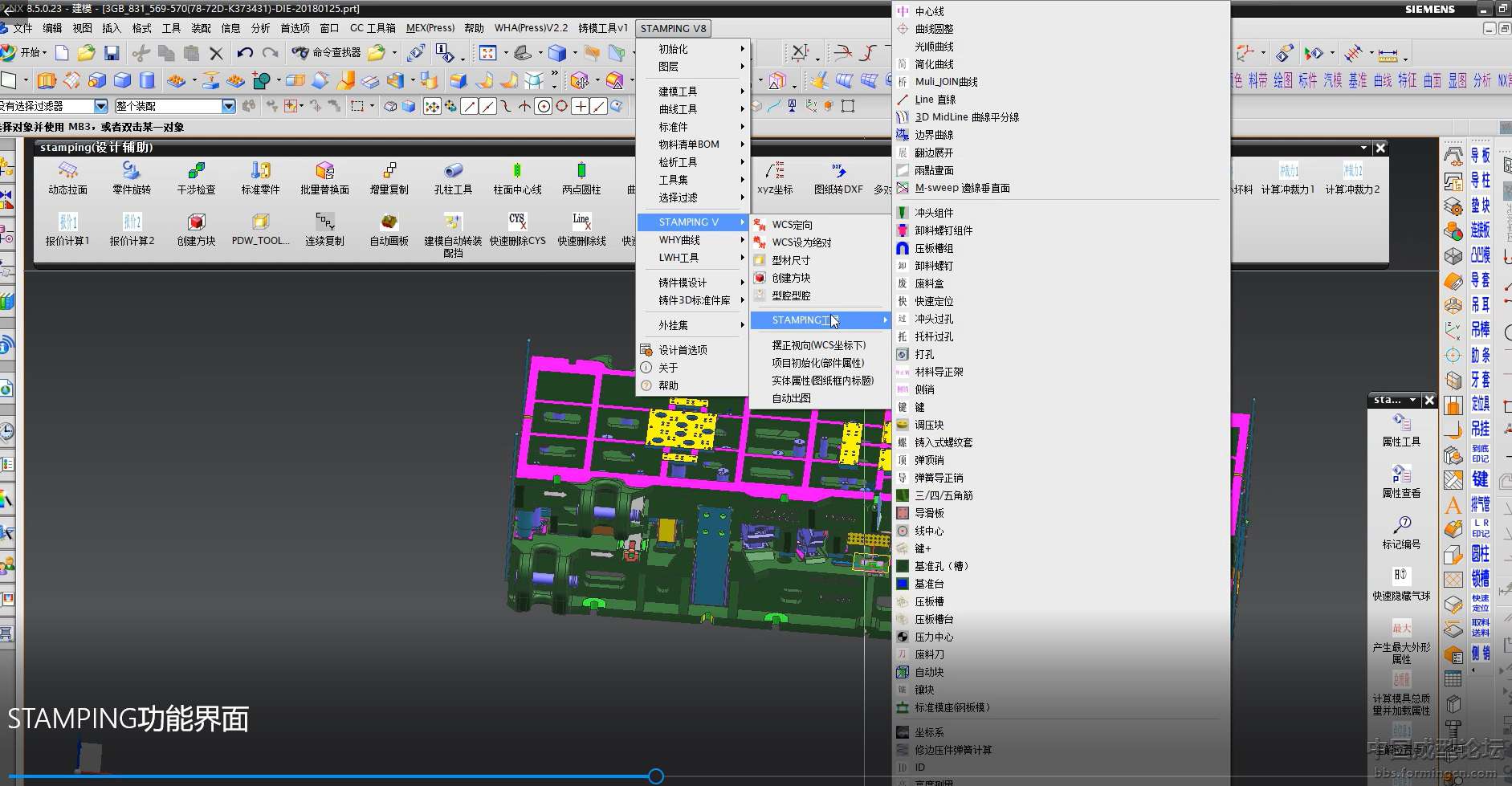Select the 增量复制 tool icon
The width and height of the screenshot is (1512, 786).
point(389,171)
